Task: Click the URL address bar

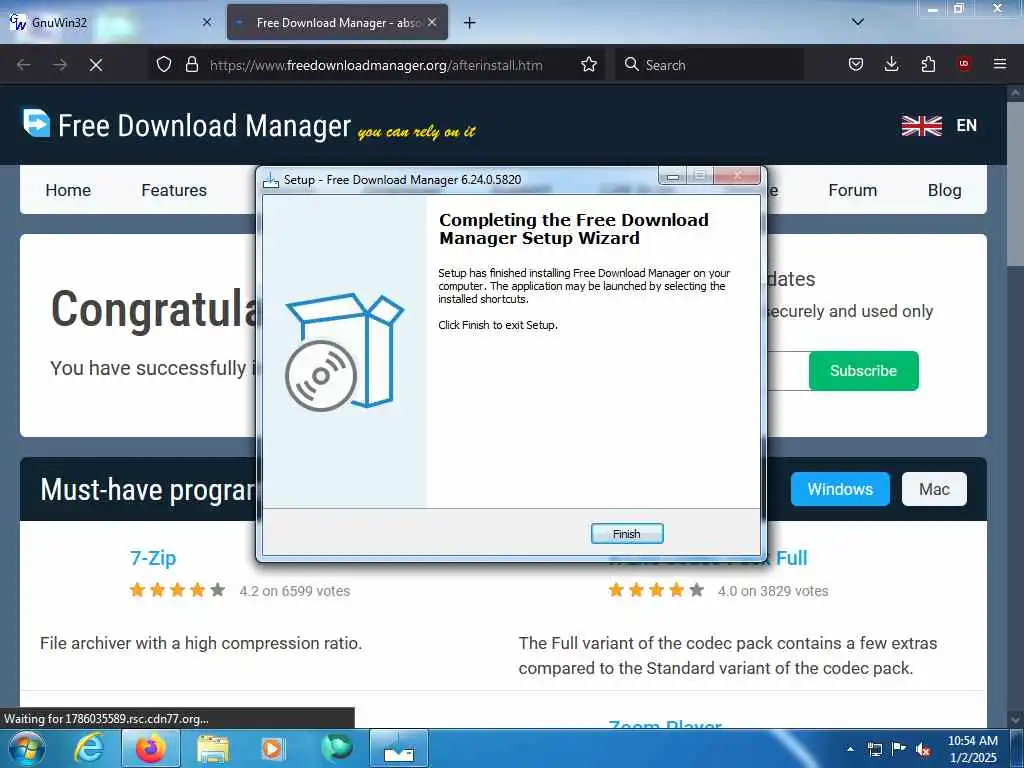Action: point(376,65)
